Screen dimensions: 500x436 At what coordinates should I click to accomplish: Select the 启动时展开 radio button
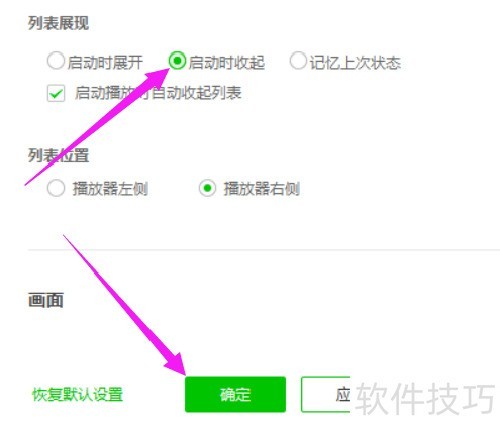pos(55,61)
